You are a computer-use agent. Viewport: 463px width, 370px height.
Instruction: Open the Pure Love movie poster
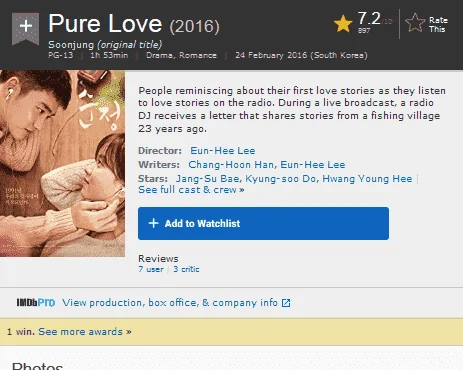(62, 163)
